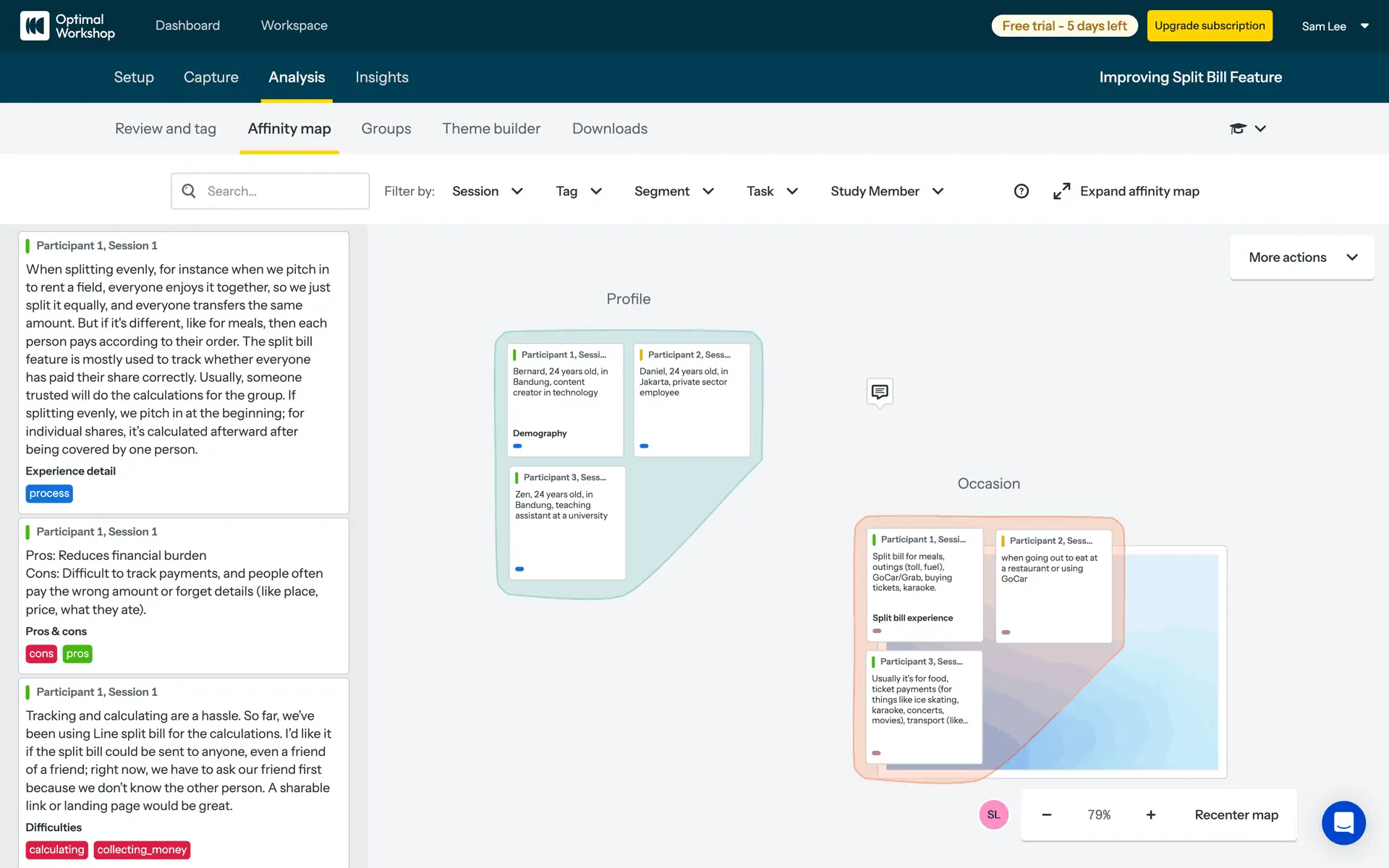Expand the Session filter dropdown

[487, 191]
